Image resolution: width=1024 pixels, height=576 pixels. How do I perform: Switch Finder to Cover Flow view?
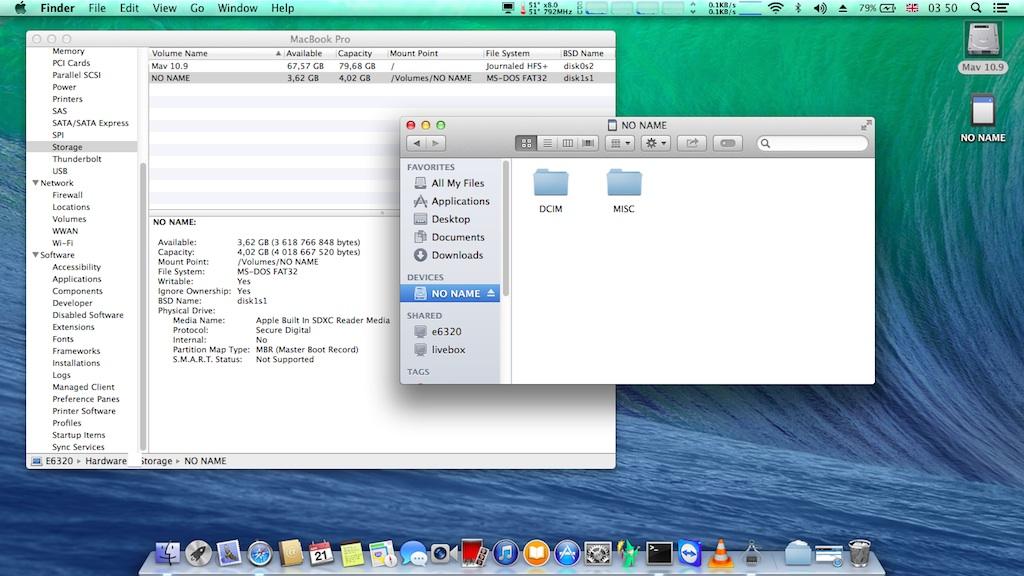588,143
